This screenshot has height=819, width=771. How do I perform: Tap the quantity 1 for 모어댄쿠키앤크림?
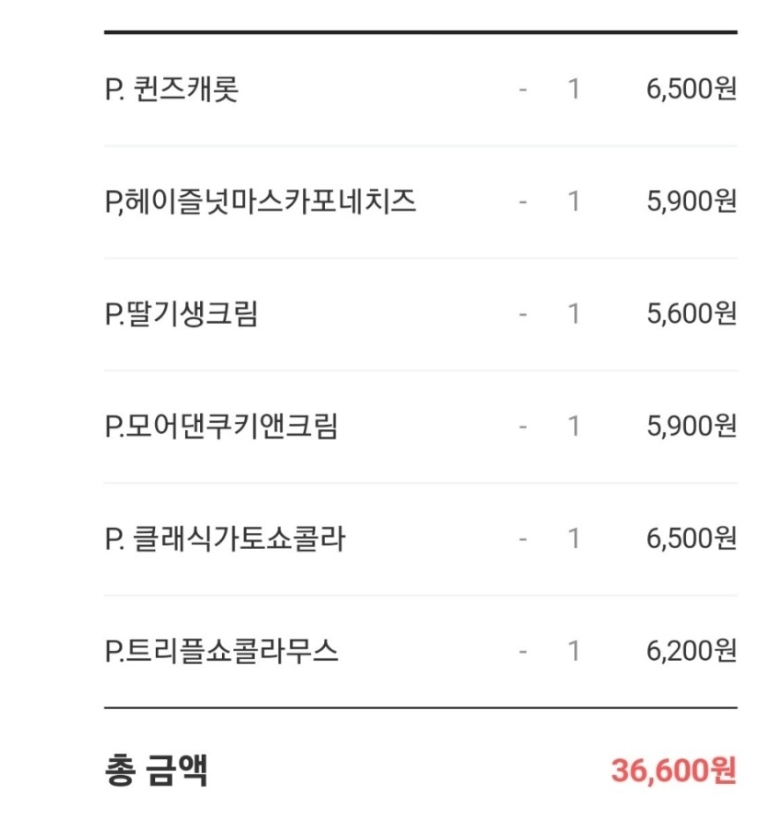click(x=574, y=427)
